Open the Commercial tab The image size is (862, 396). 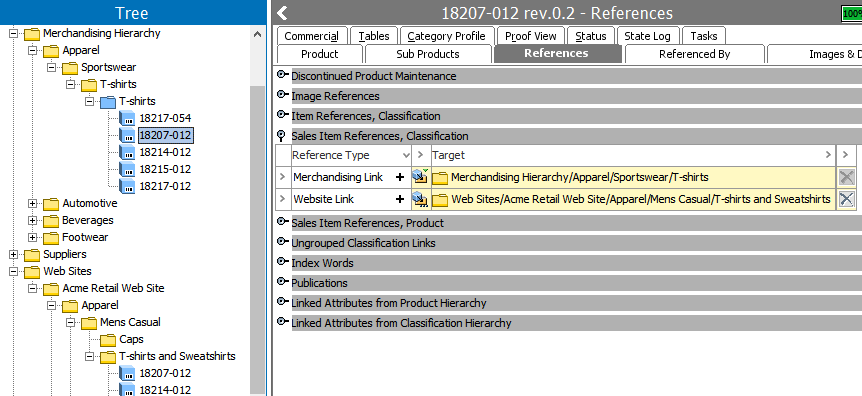point(312,36)
